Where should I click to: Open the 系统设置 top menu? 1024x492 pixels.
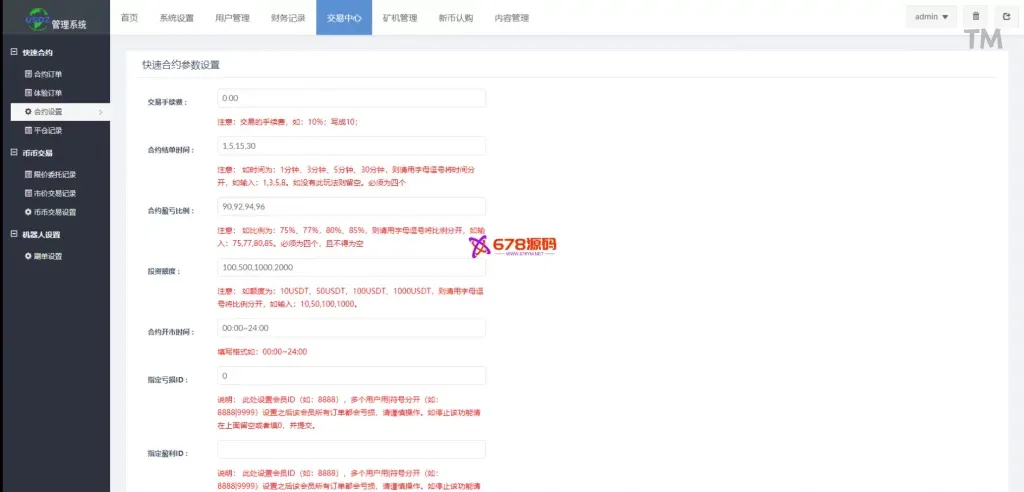[x=176, y=18]
